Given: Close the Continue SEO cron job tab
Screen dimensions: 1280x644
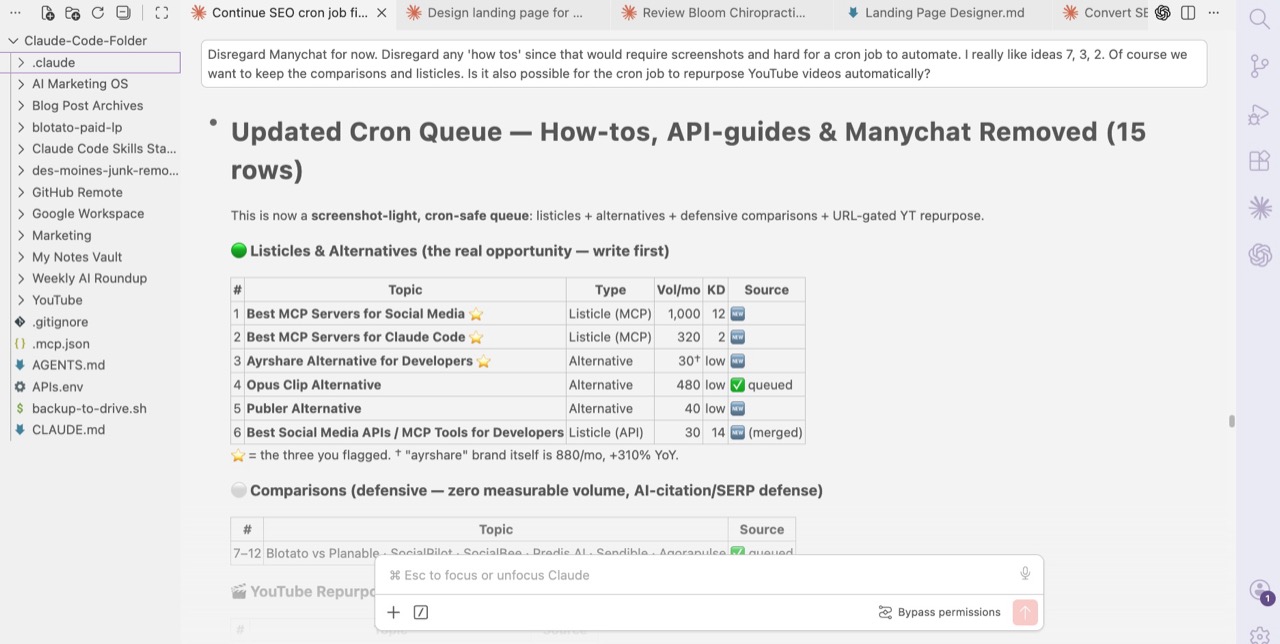Looking at the screenshot, I should click(381, 13).
